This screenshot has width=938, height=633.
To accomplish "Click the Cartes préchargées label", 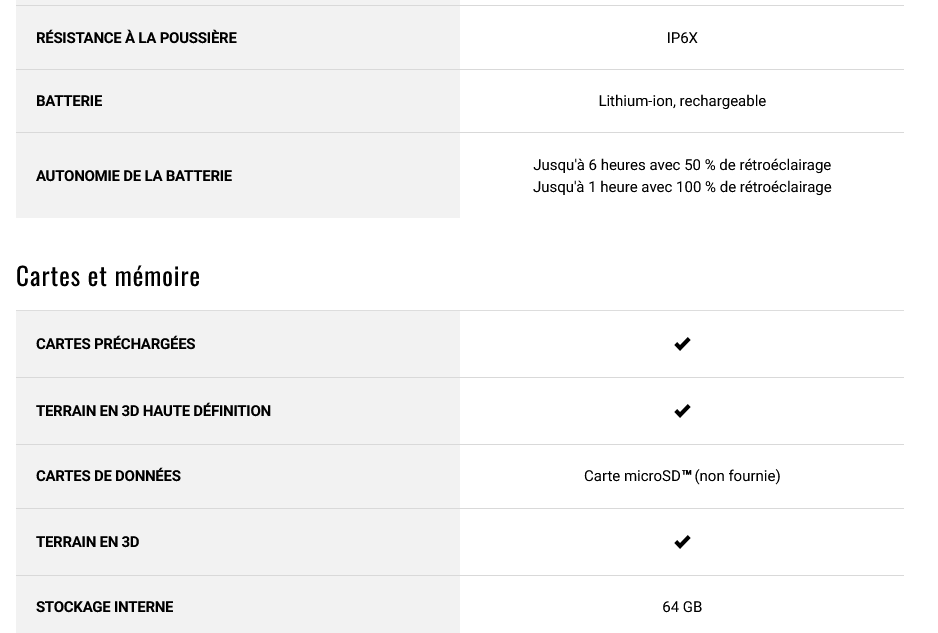I will tap(115, 344).
